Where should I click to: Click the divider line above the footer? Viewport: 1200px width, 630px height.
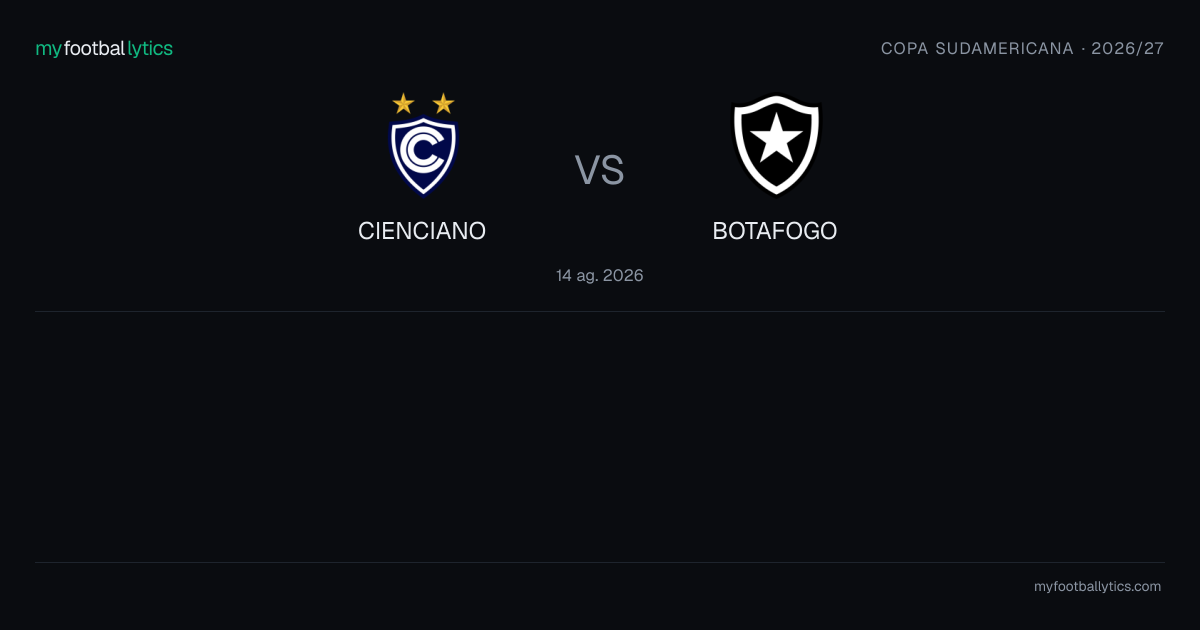click(x=600, y=562)
